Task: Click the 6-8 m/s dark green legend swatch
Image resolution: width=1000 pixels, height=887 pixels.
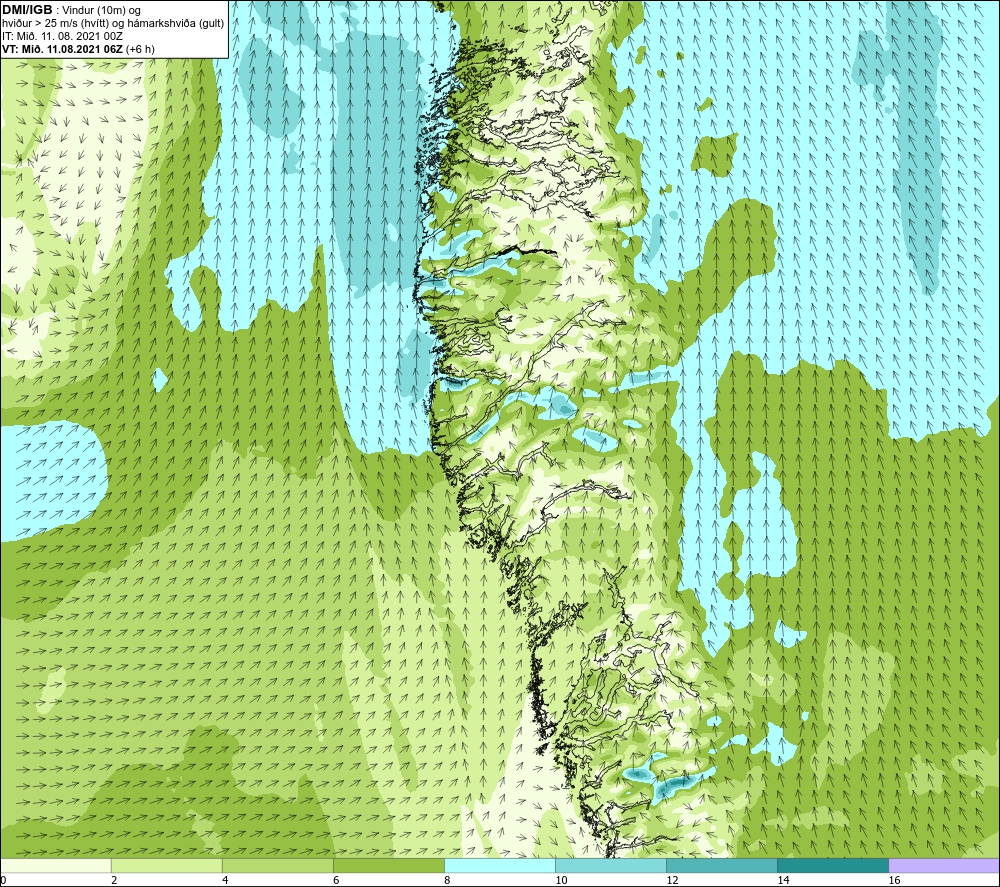Action: click(x=388, y=865)
